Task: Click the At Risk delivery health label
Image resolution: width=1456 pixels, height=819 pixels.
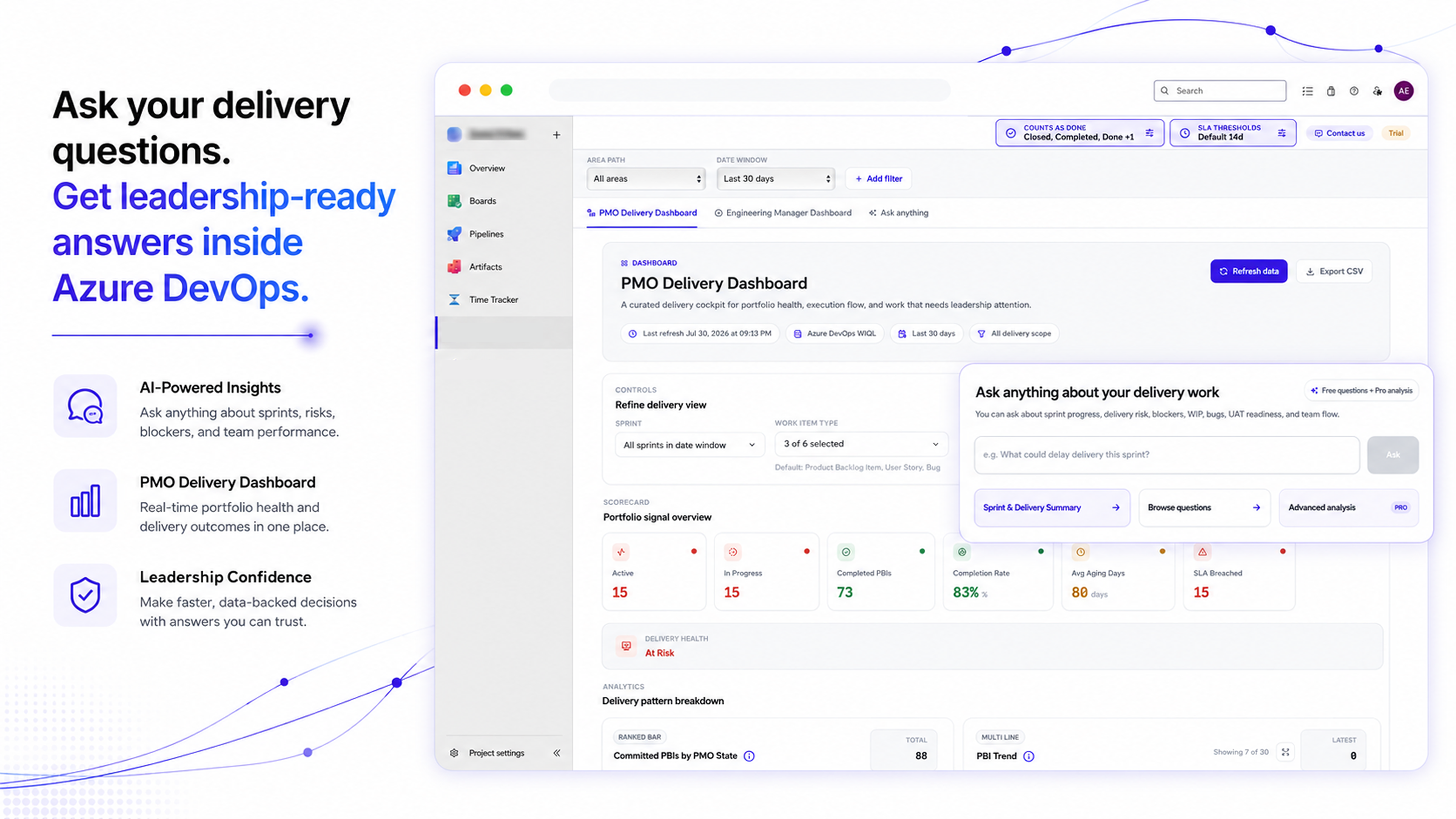Action: 660,653
